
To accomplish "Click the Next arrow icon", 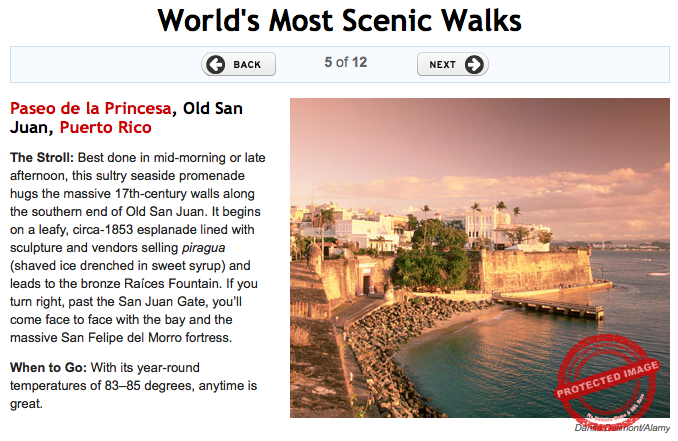I will [474, 65].
